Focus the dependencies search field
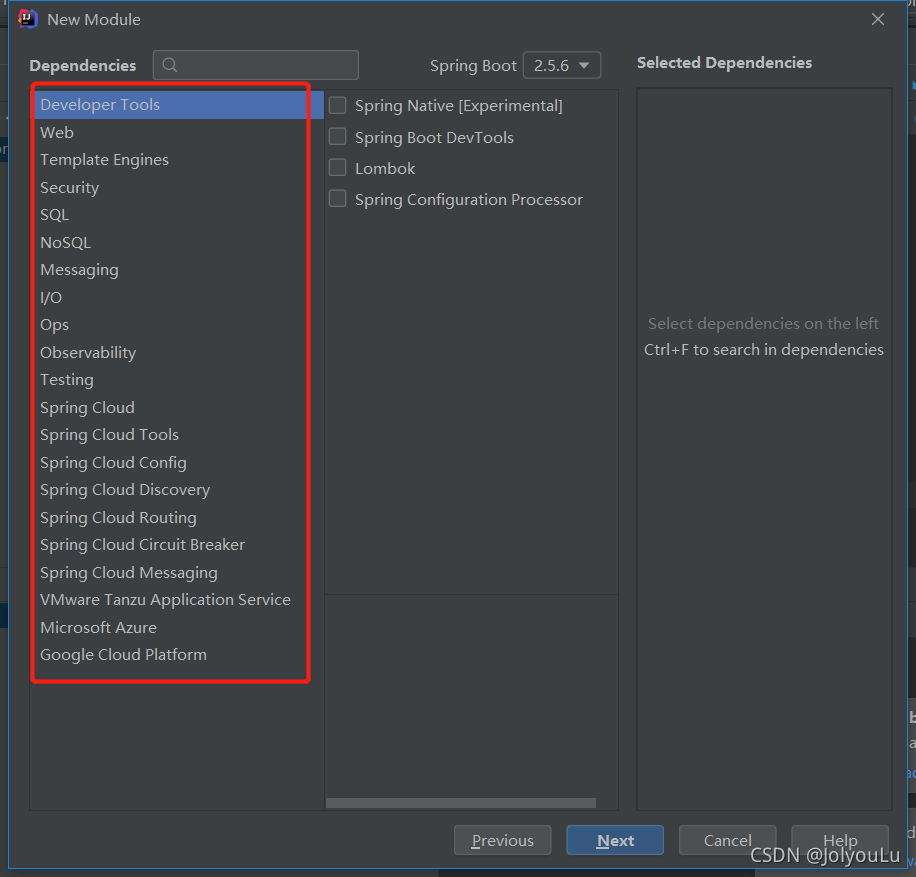This screenshot has width=916, height=877. [256, 65]
